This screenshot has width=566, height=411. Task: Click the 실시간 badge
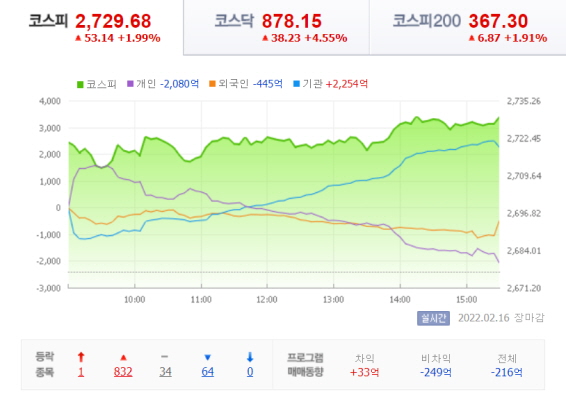[433, 318]
